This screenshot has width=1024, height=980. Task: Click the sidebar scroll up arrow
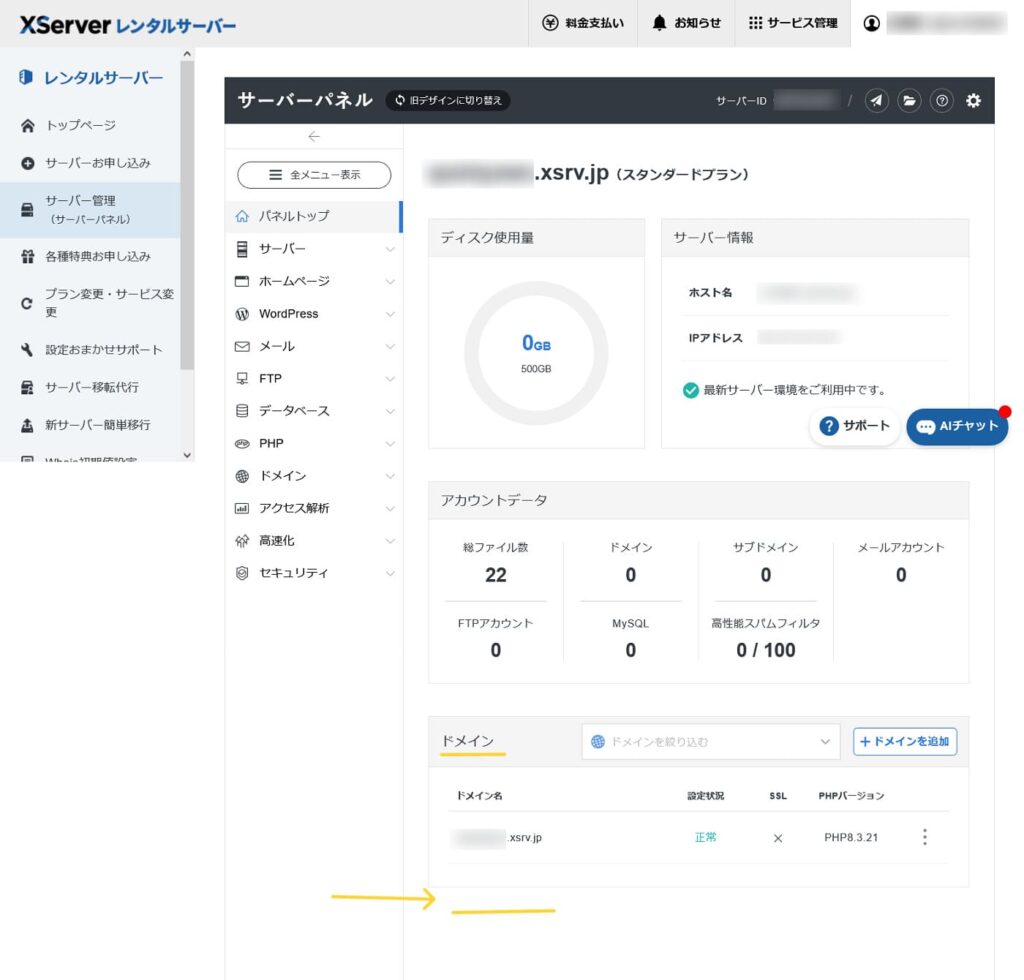click(x=187, y=54)
